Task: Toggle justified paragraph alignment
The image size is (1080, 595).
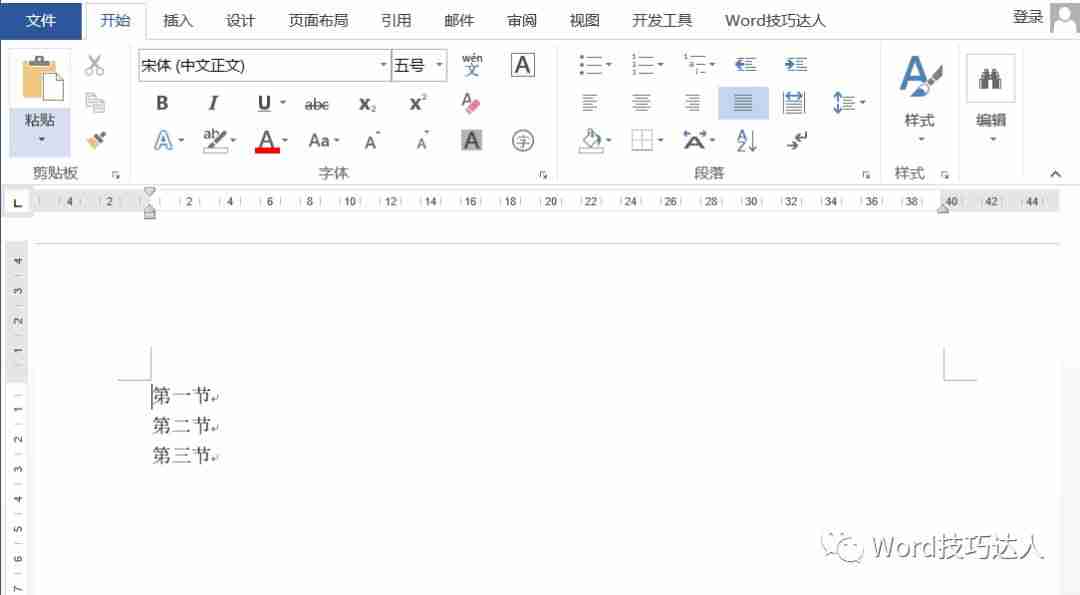Action: pyautogui.click(x=743, y=103)
